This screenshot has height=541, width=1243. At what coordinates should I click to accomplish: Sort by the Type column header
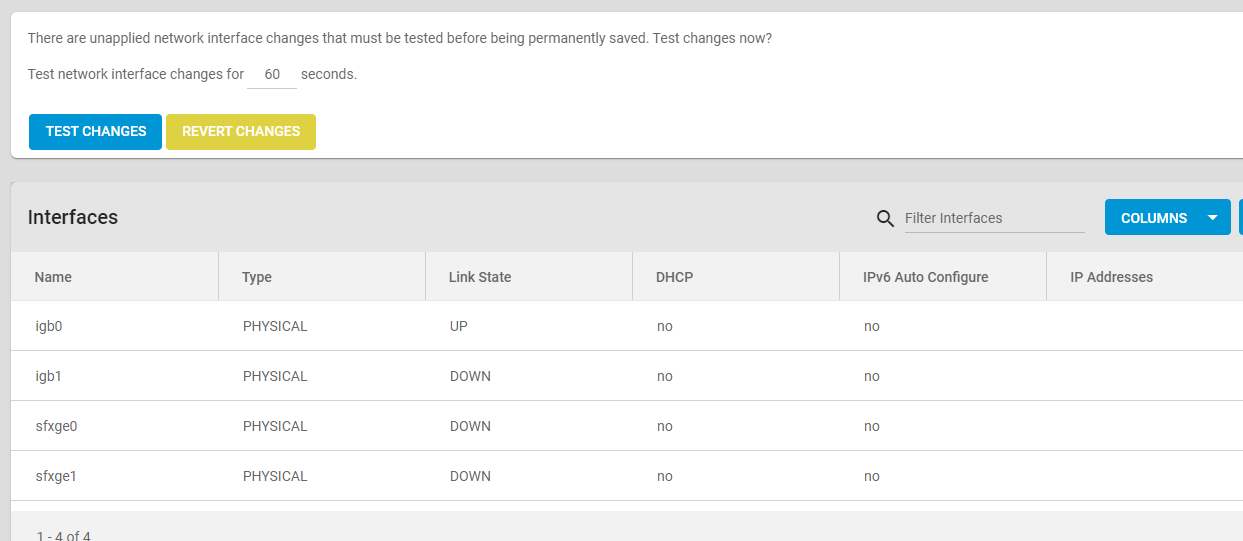pos(257,277)
